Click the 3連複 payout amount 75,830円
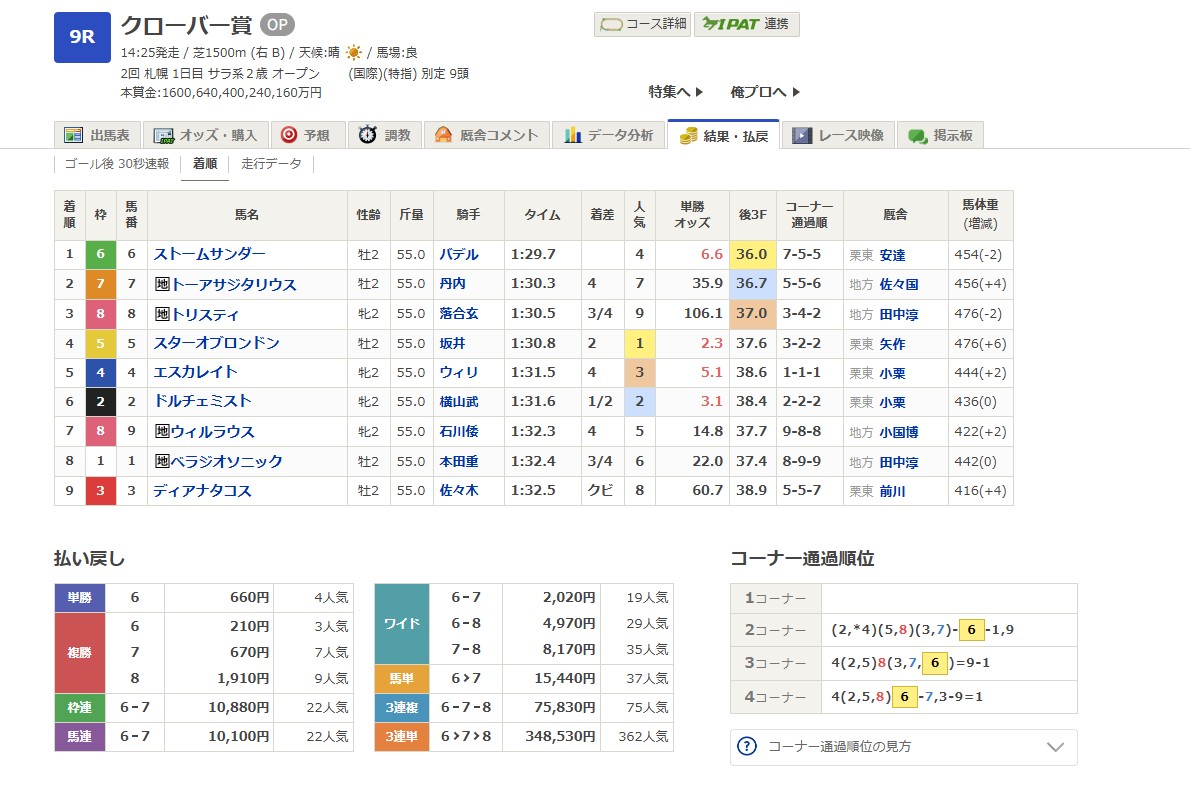This screenshot has height=791, width=1190. pyautogui.click(x=565, y=707)
